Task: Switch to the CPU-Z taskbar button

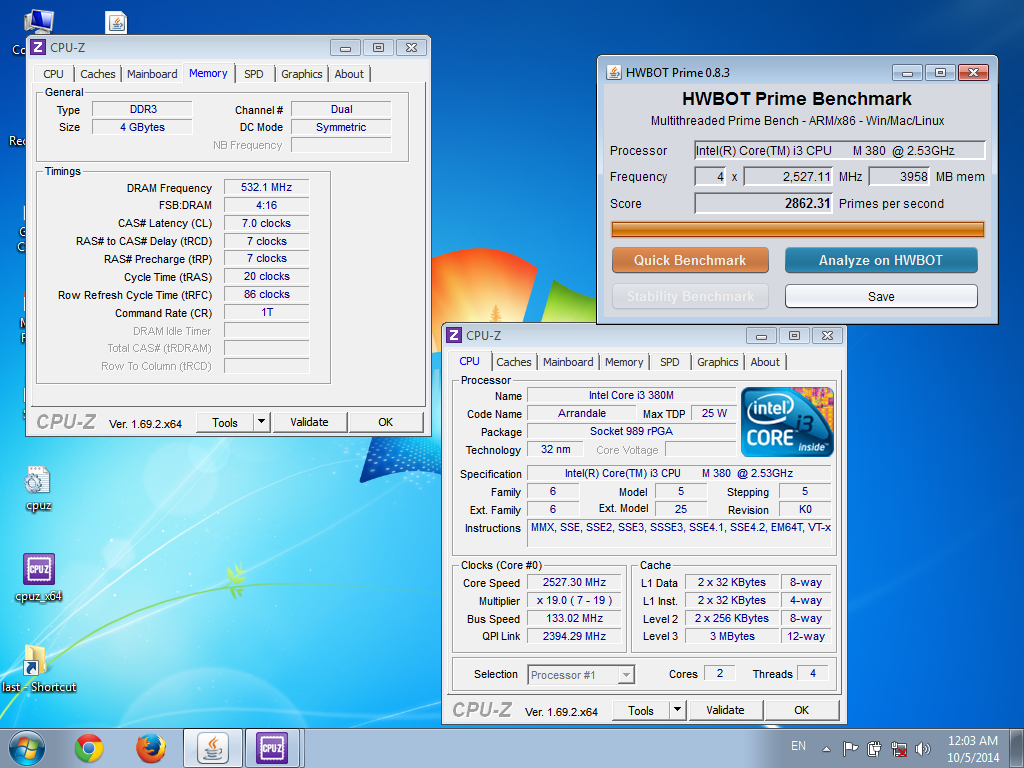Action: (x=272, y=748)
